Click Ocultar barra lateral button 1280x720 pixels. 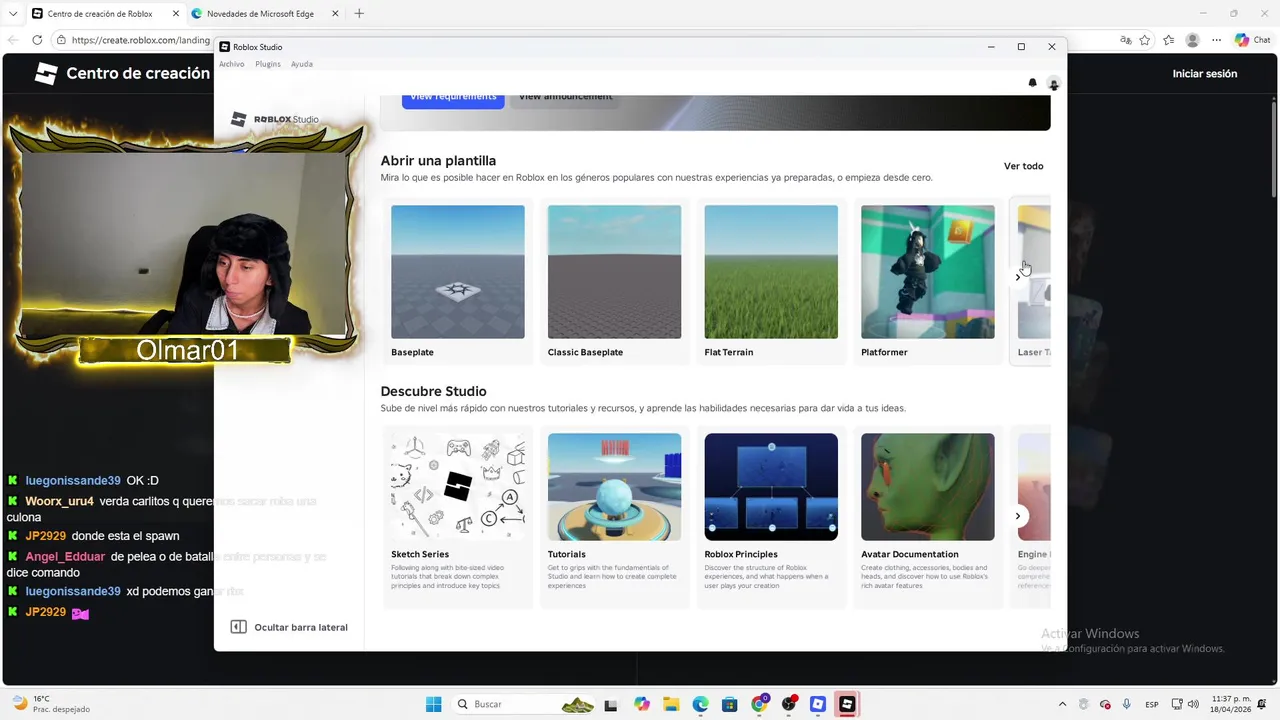click(x=289, y=627)
